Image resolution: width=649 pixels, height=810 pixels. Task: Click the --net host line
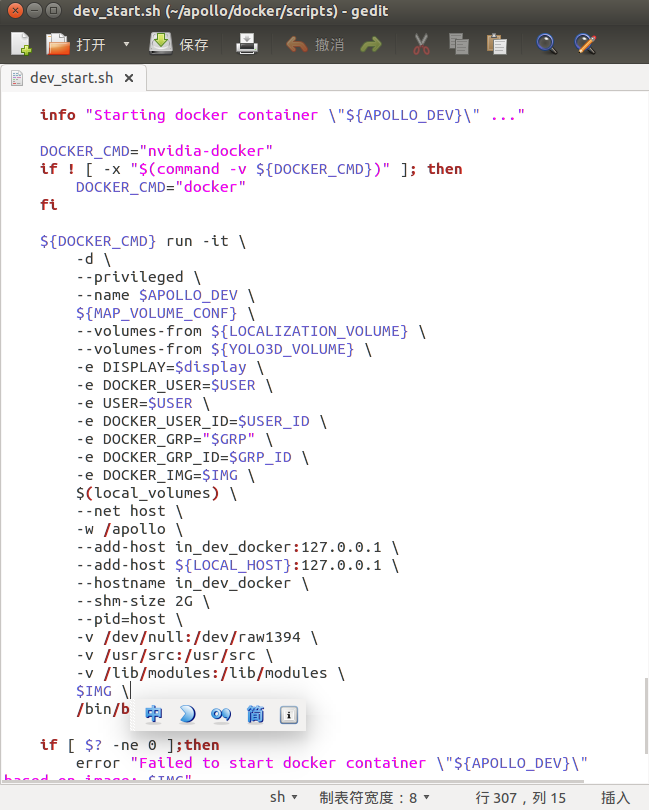[x=129, y=511]
